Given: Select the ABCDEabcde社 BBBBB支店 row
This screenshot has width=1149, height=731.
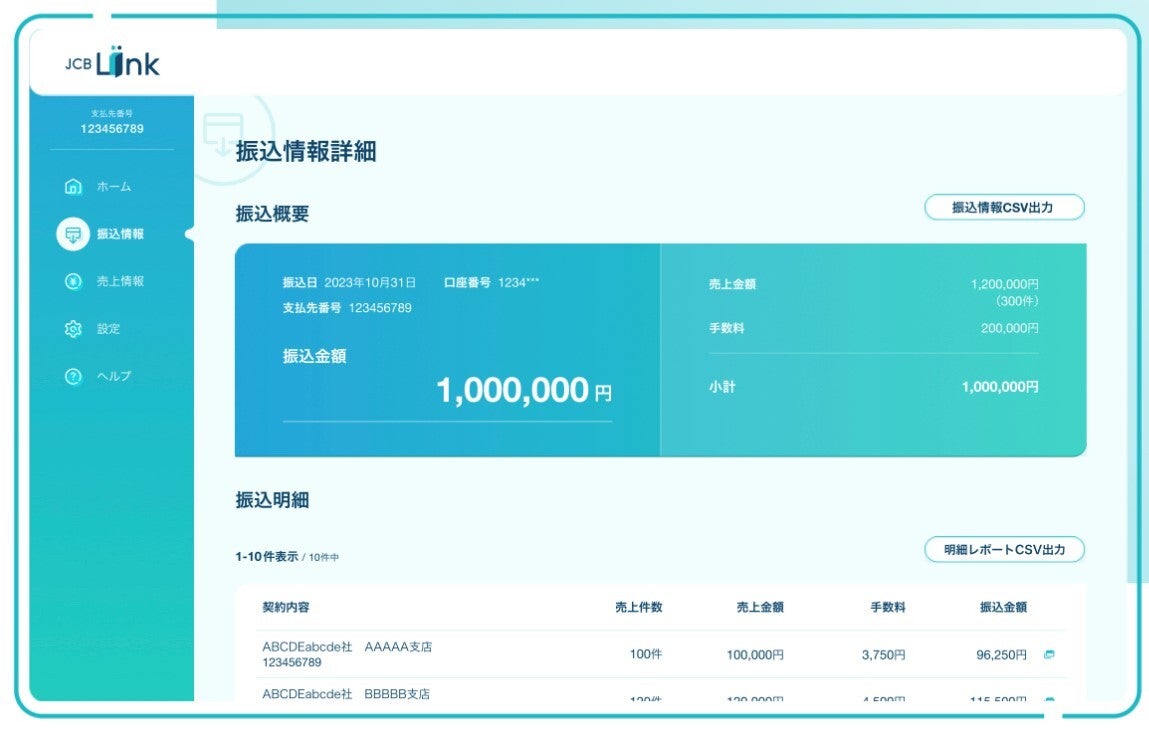Looking at the screenshot, I should coord(346,694).
